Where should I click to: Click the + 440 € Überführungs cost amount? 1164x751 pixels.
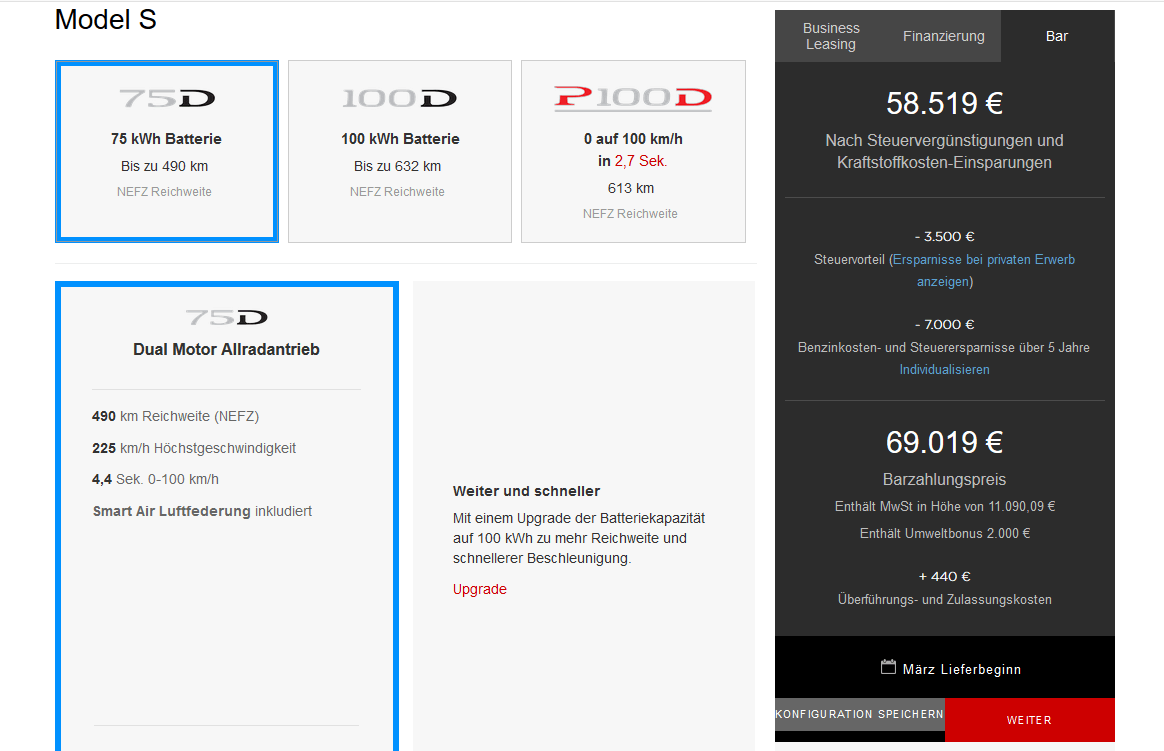coord(944,577)
